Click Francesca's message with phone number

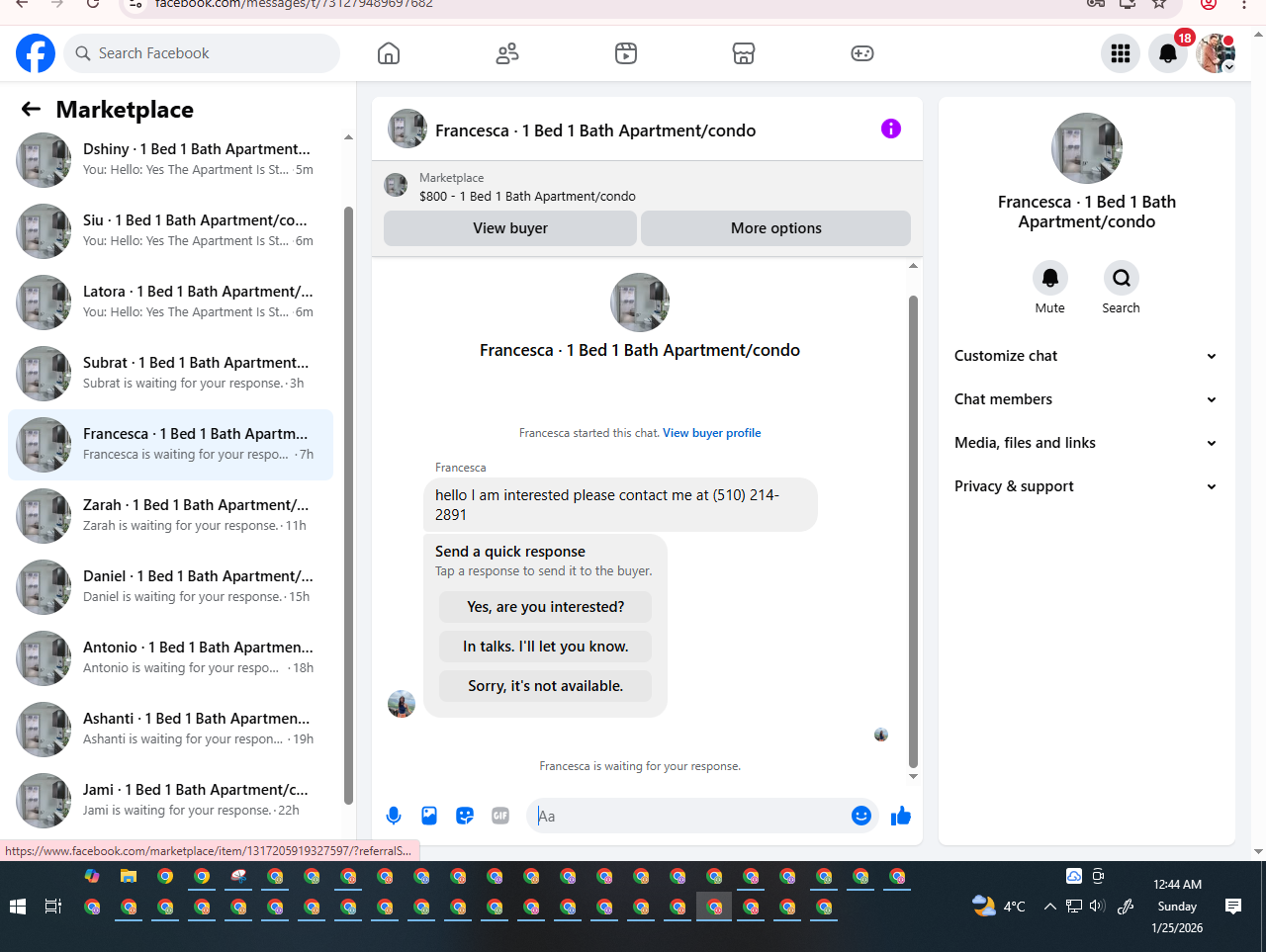(x=620, y=505)
